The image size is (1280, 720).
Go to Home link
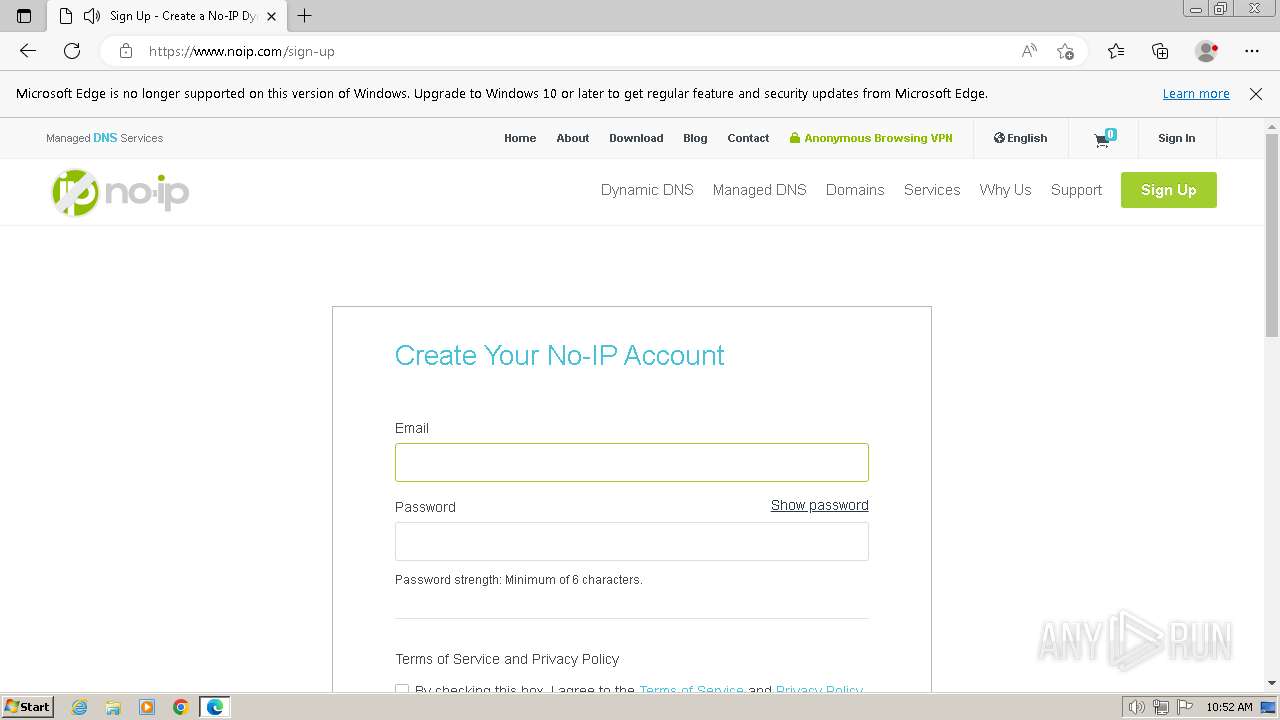(520, 138)
